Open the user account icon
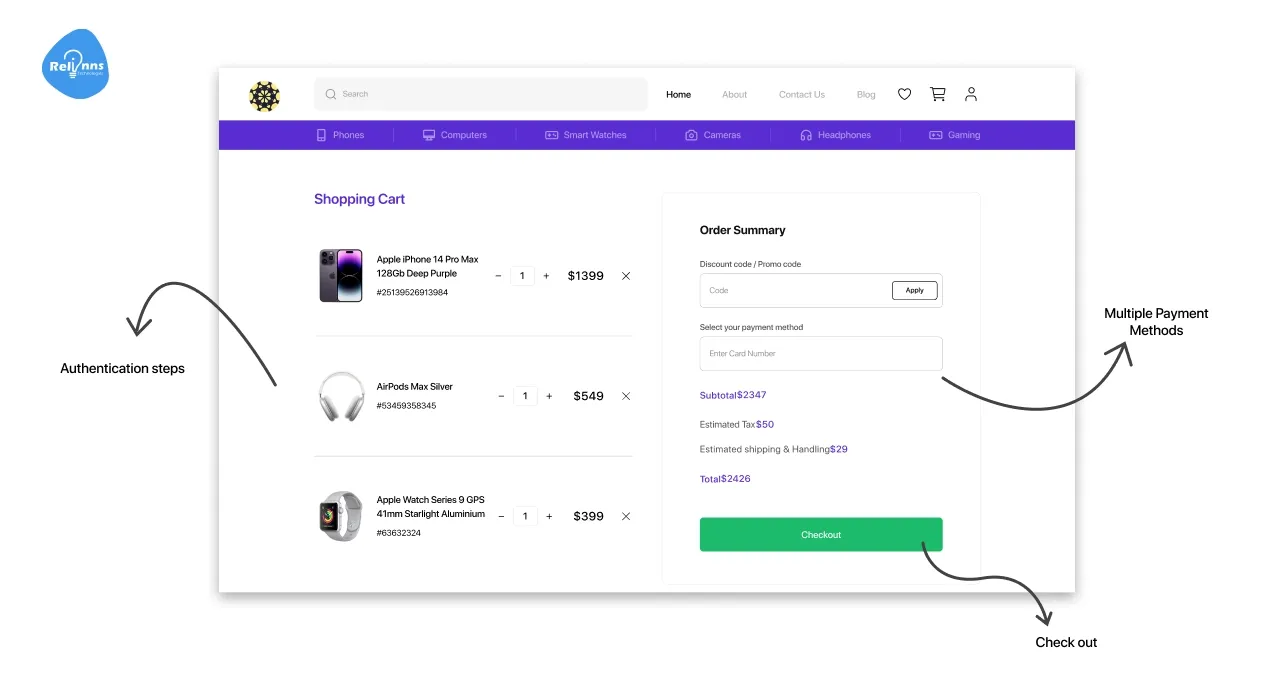 [x=971, y=93]
